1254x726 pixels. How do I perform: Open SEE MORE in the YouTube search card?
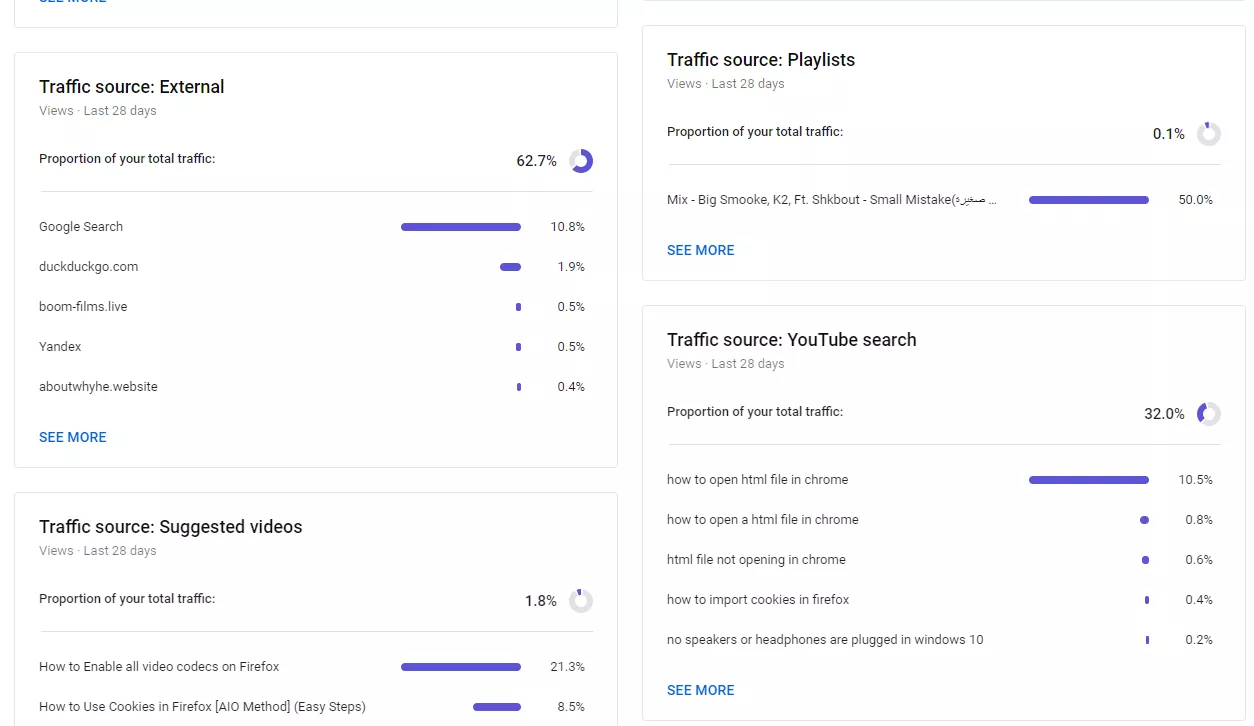tap(700, 690)
